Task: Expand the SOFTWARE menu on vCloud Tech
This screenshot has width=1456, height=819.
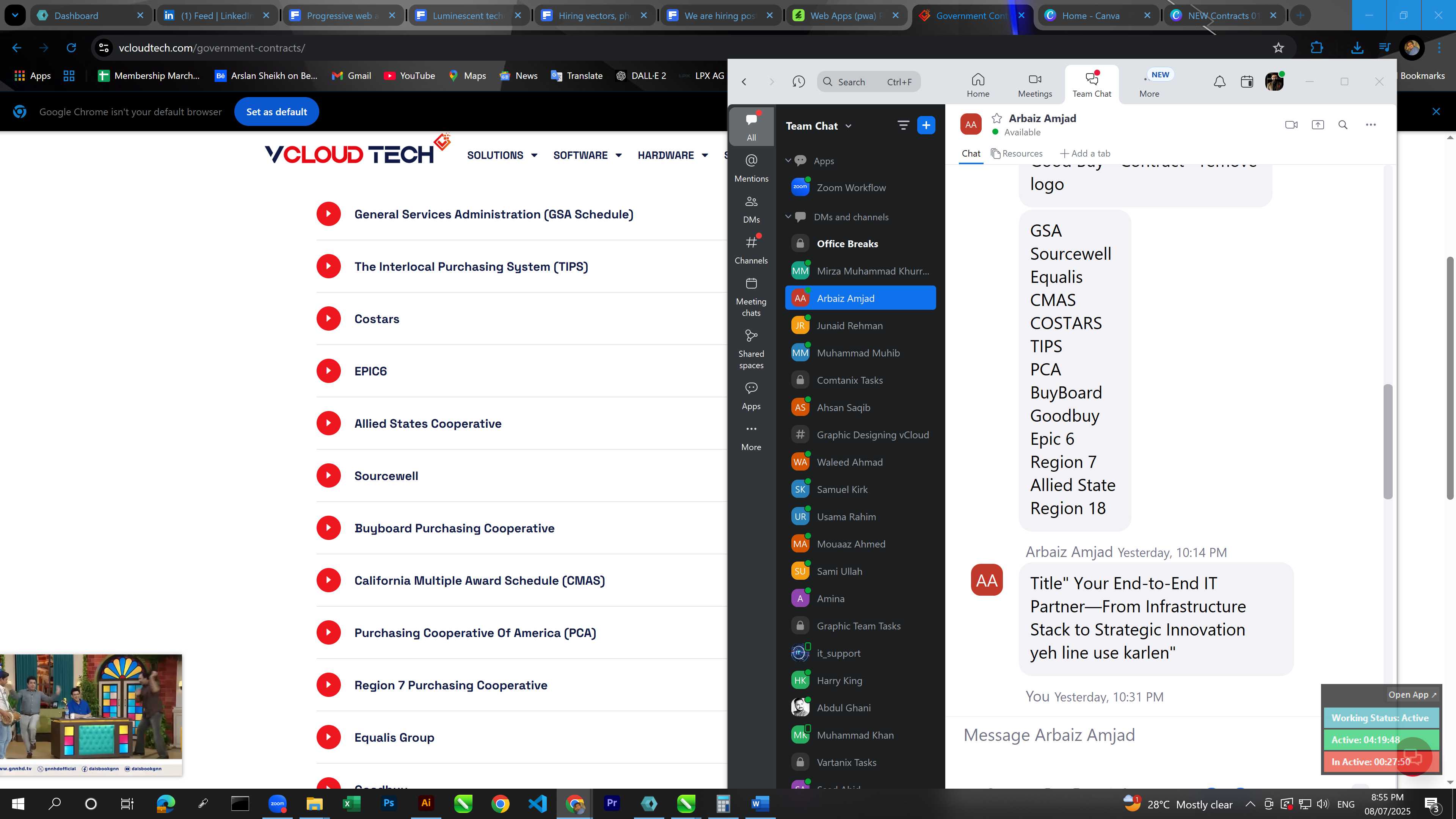Action: (587, 155)
